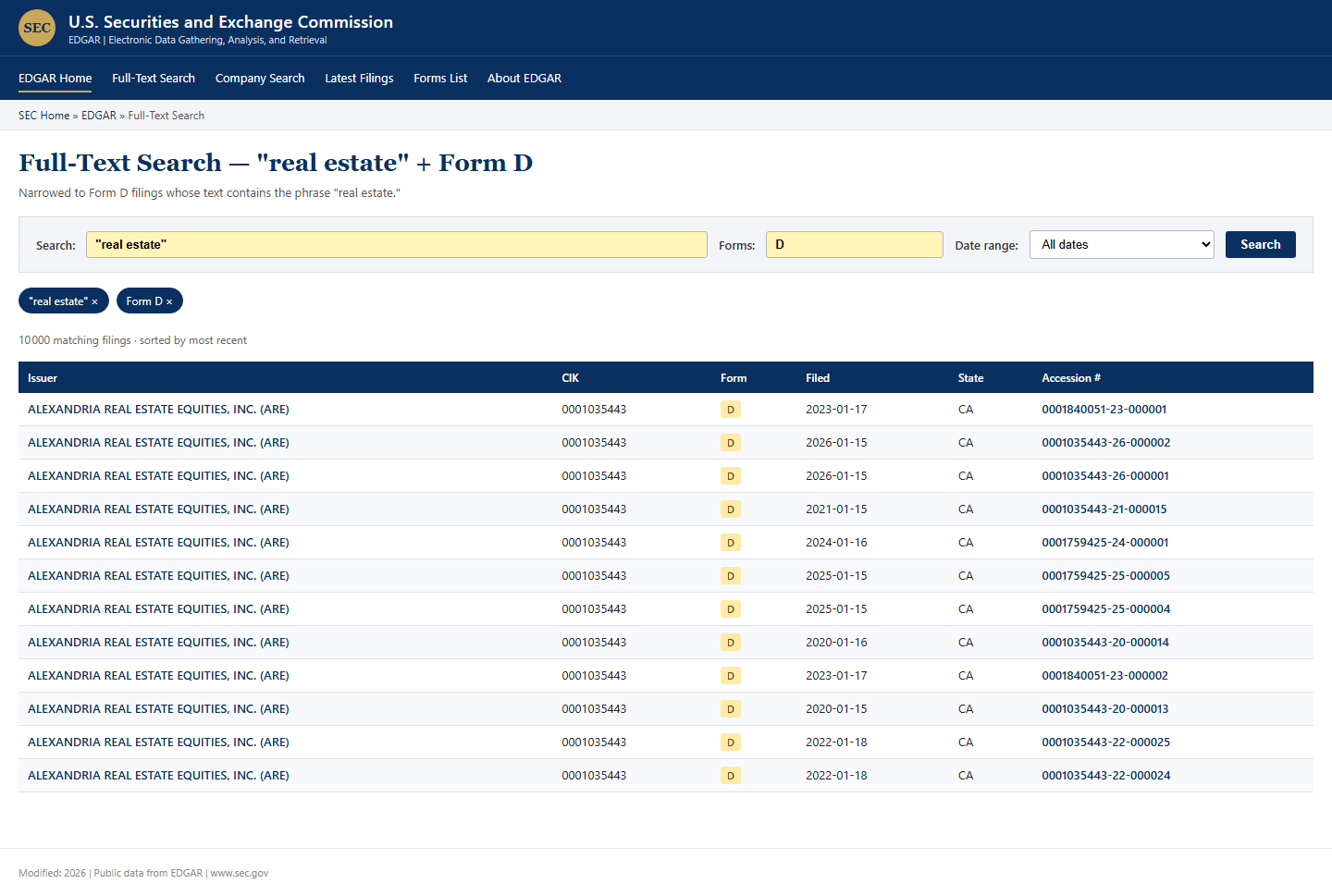This screenshot has width=1332, height=896.
Task: Open accession 0001035443-21-000015
Action: click(x=1104, y=509)
